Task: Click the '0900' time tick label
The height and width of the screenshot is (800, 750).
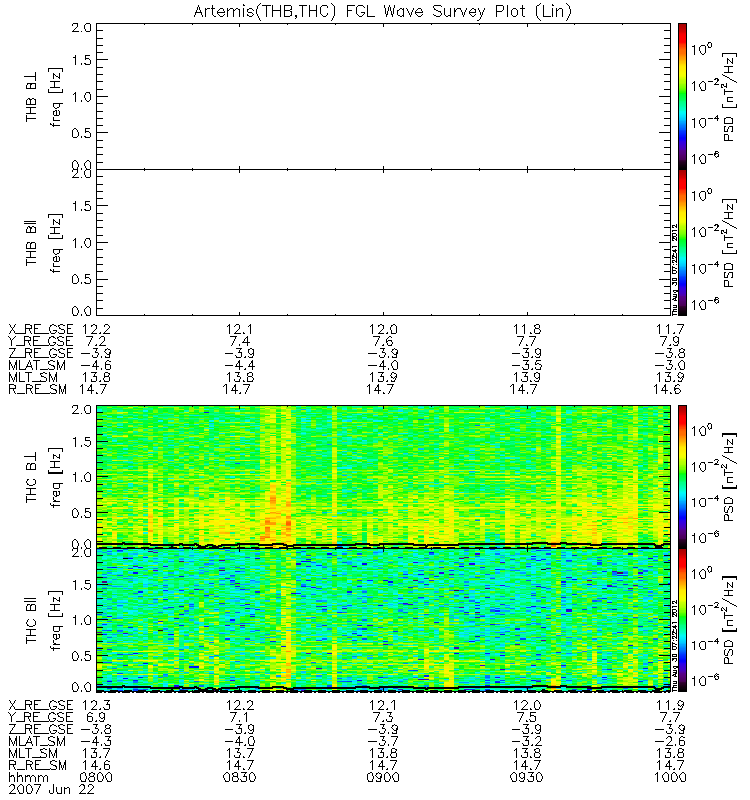Action: point(383,778)
